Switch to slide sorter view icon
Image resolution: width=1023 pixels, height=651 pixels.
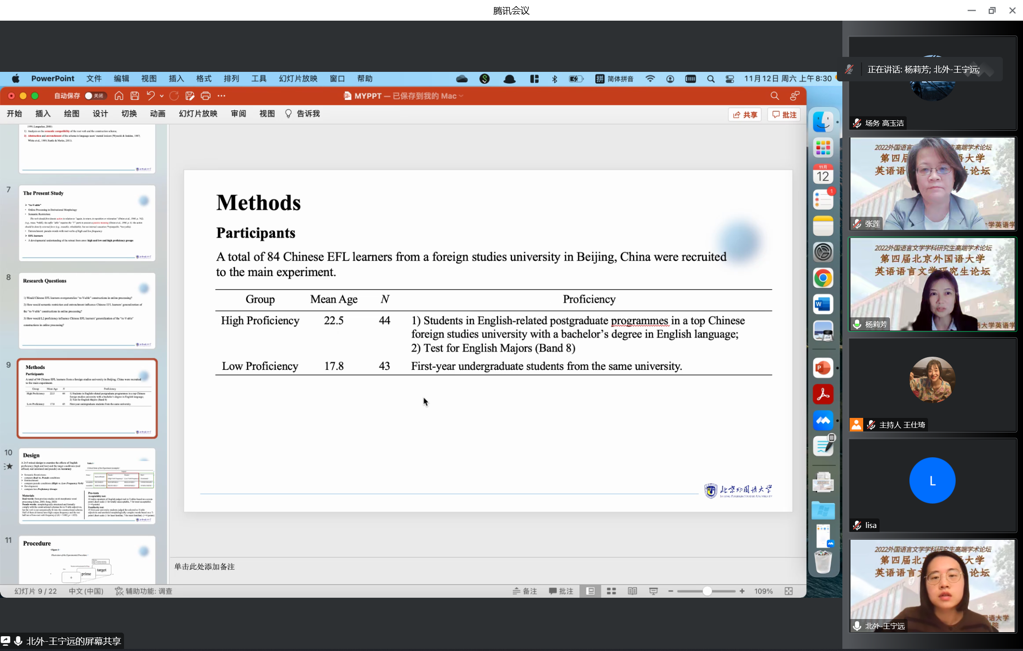click(611, 591)
